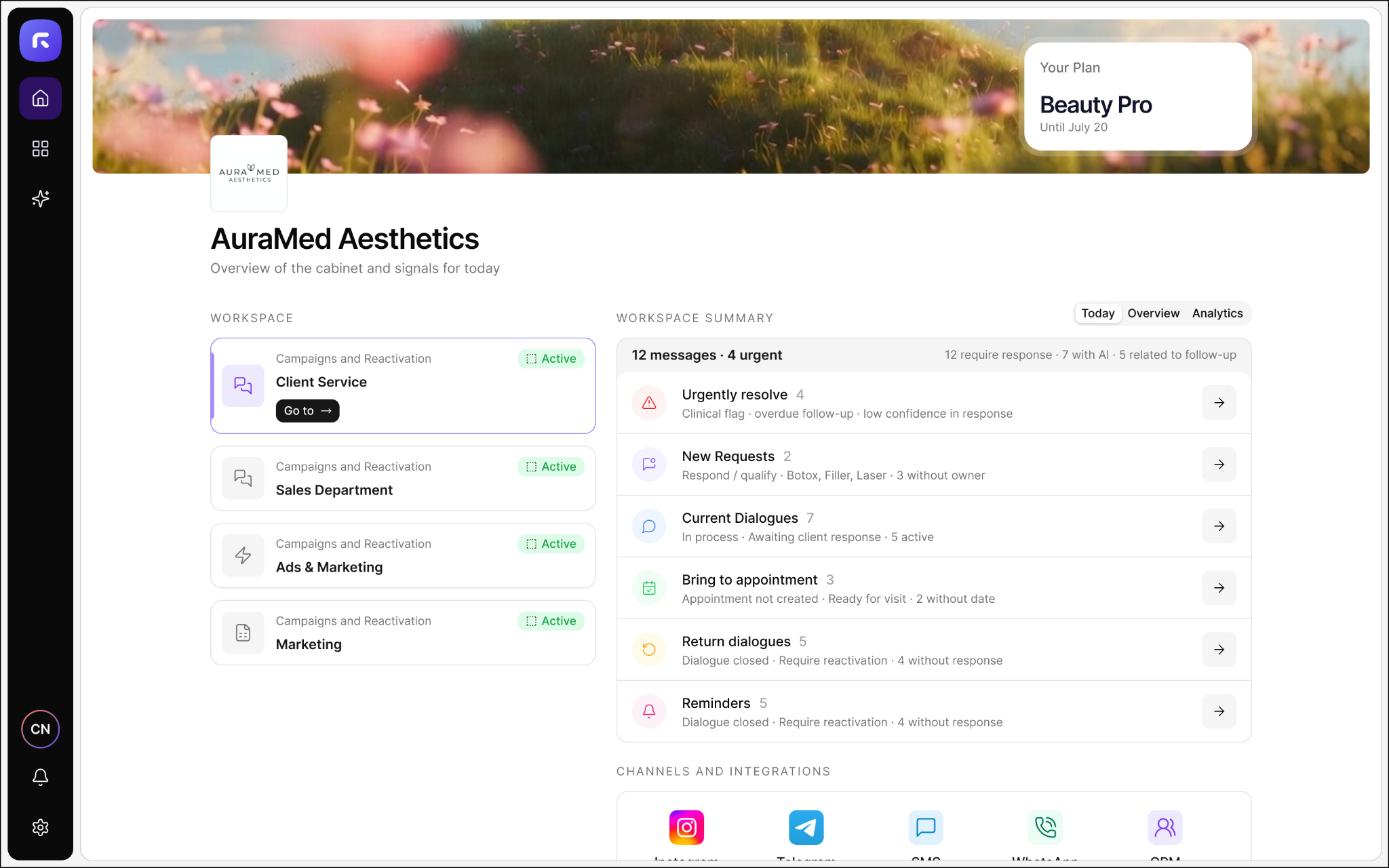
Task: Click '12 require response' summary text
Action: click(998, 355)
